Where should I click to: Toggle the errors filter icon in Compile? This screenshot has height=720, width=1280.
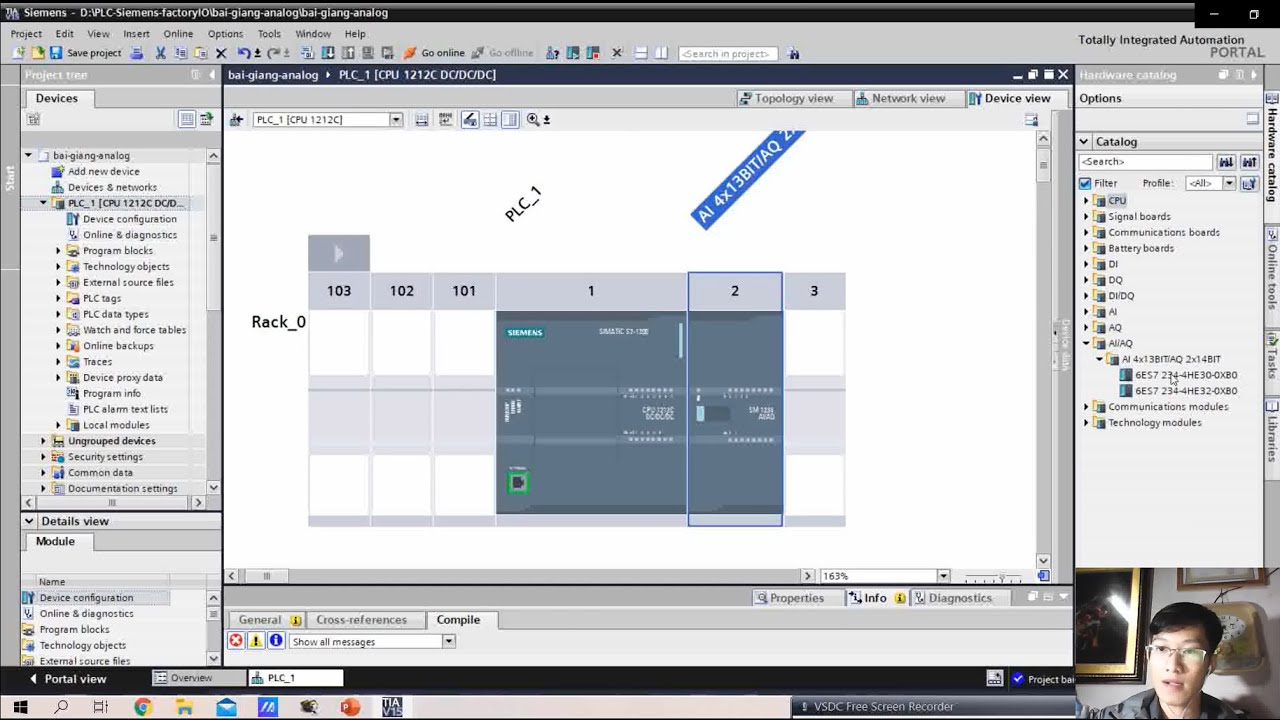point(236,641)
